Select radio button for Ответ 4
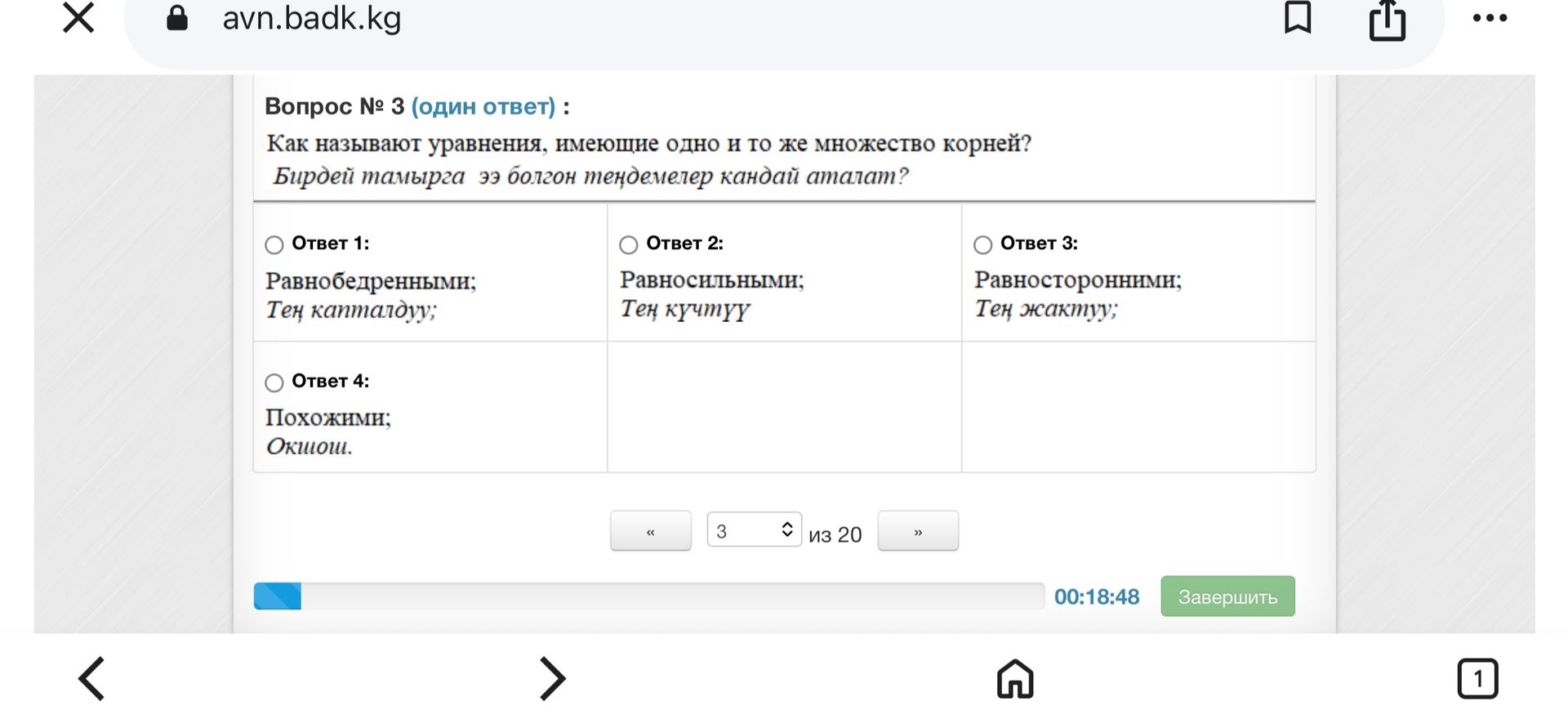 pos(274,382)
